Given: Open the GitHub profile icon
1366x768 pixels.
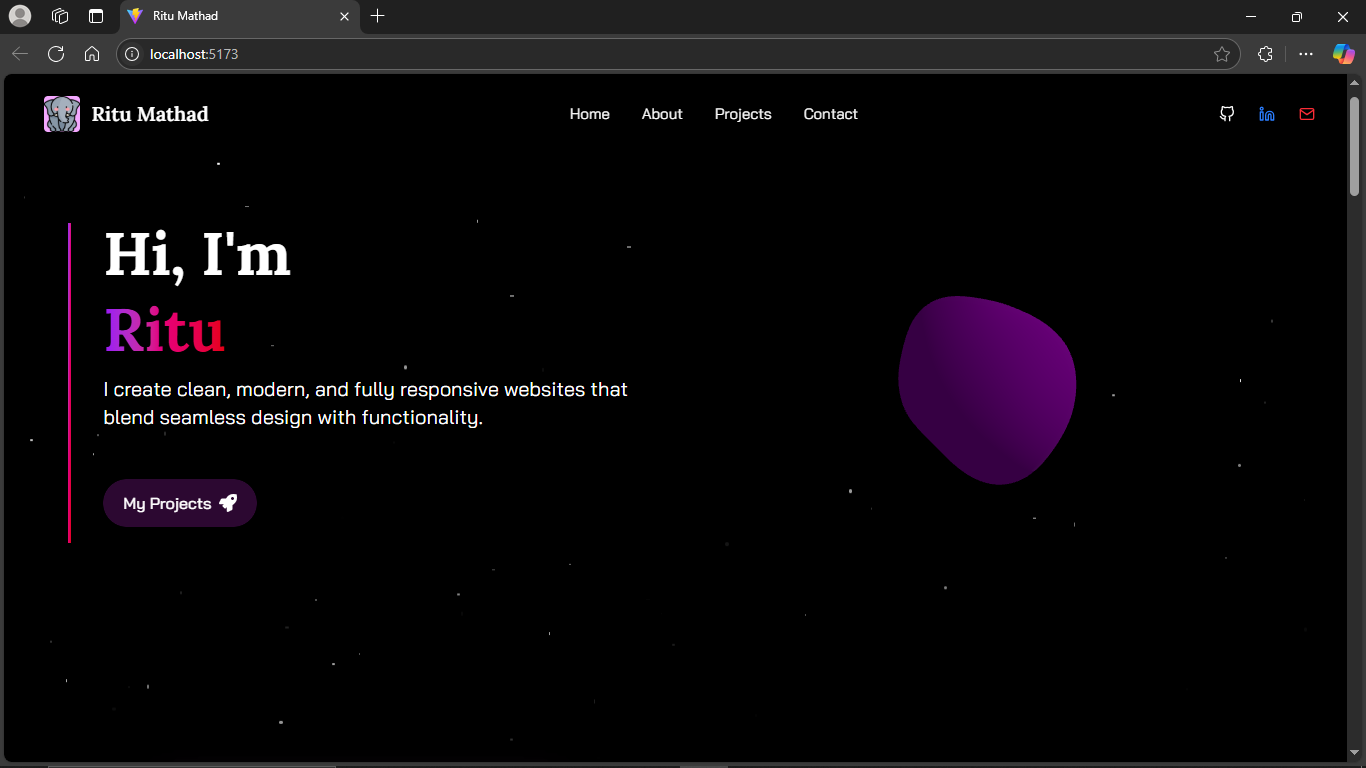Looking at the screenshot, I should (1227, 114).
